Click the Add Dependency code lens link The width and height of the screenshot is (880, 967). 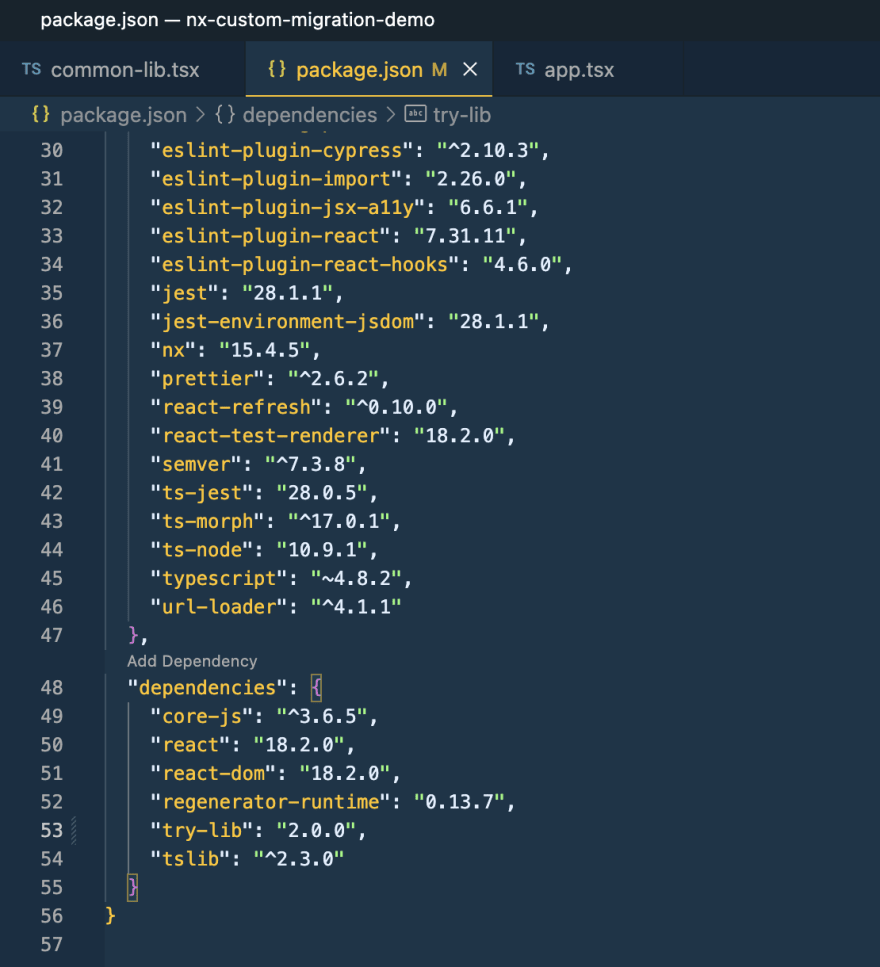192,661
